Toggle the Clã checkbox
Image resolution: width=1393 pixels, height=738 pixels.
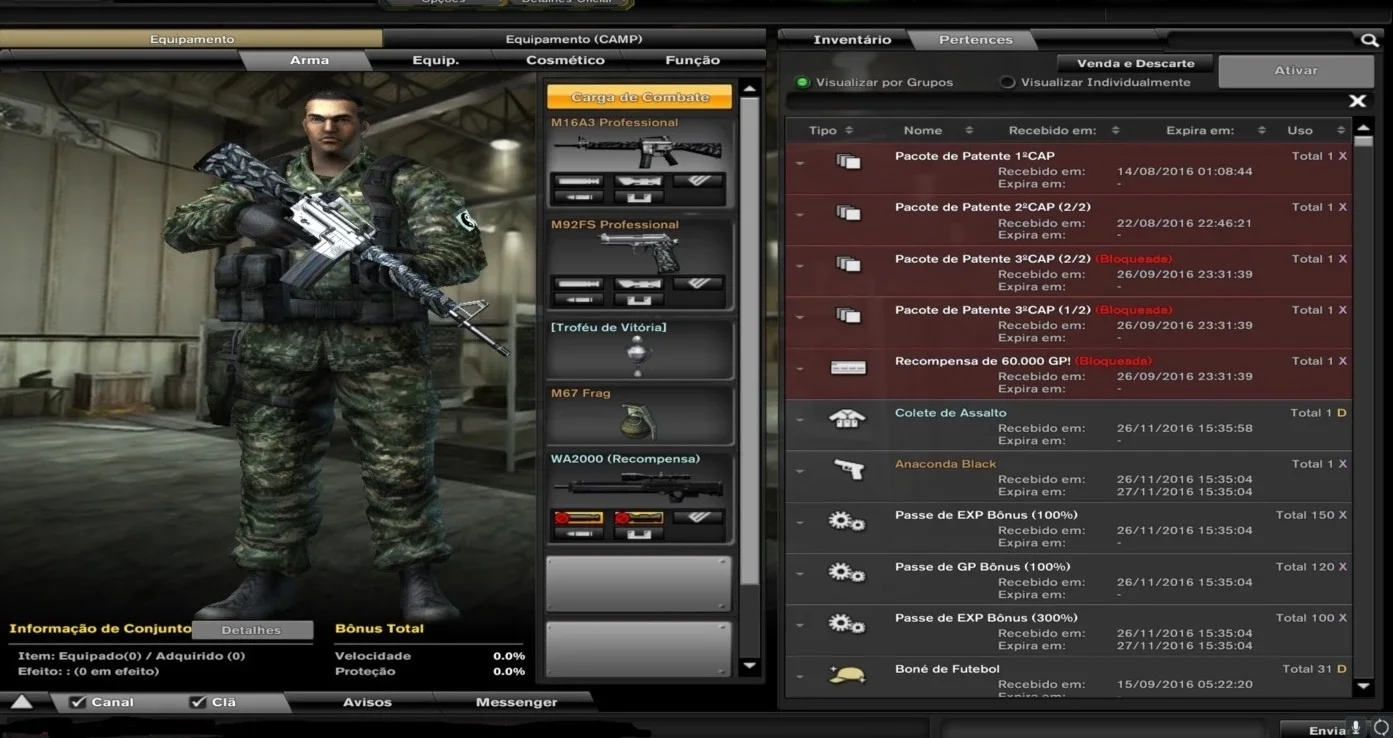coord(198,702)
